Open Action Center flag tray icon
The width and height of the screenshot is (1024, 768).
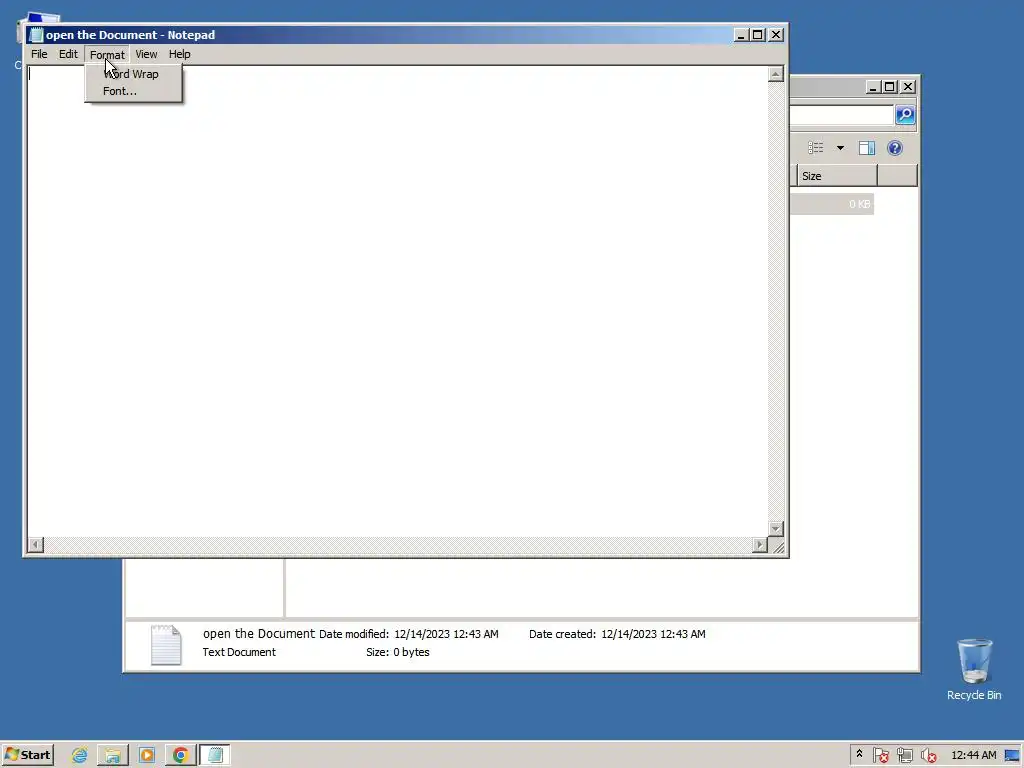click(880, 756)
